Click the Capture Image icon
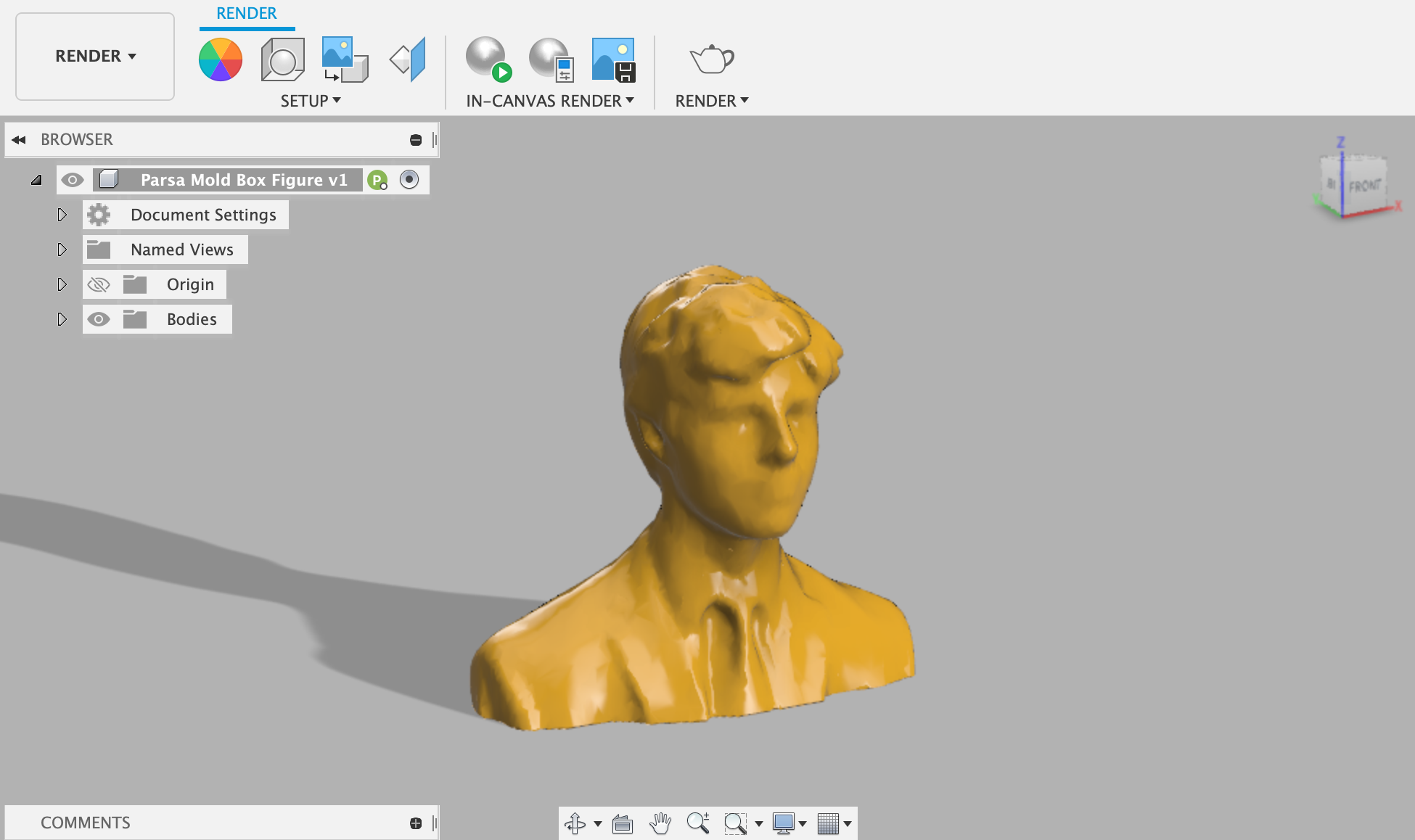 pyautogui.click(x=613, y=59)
